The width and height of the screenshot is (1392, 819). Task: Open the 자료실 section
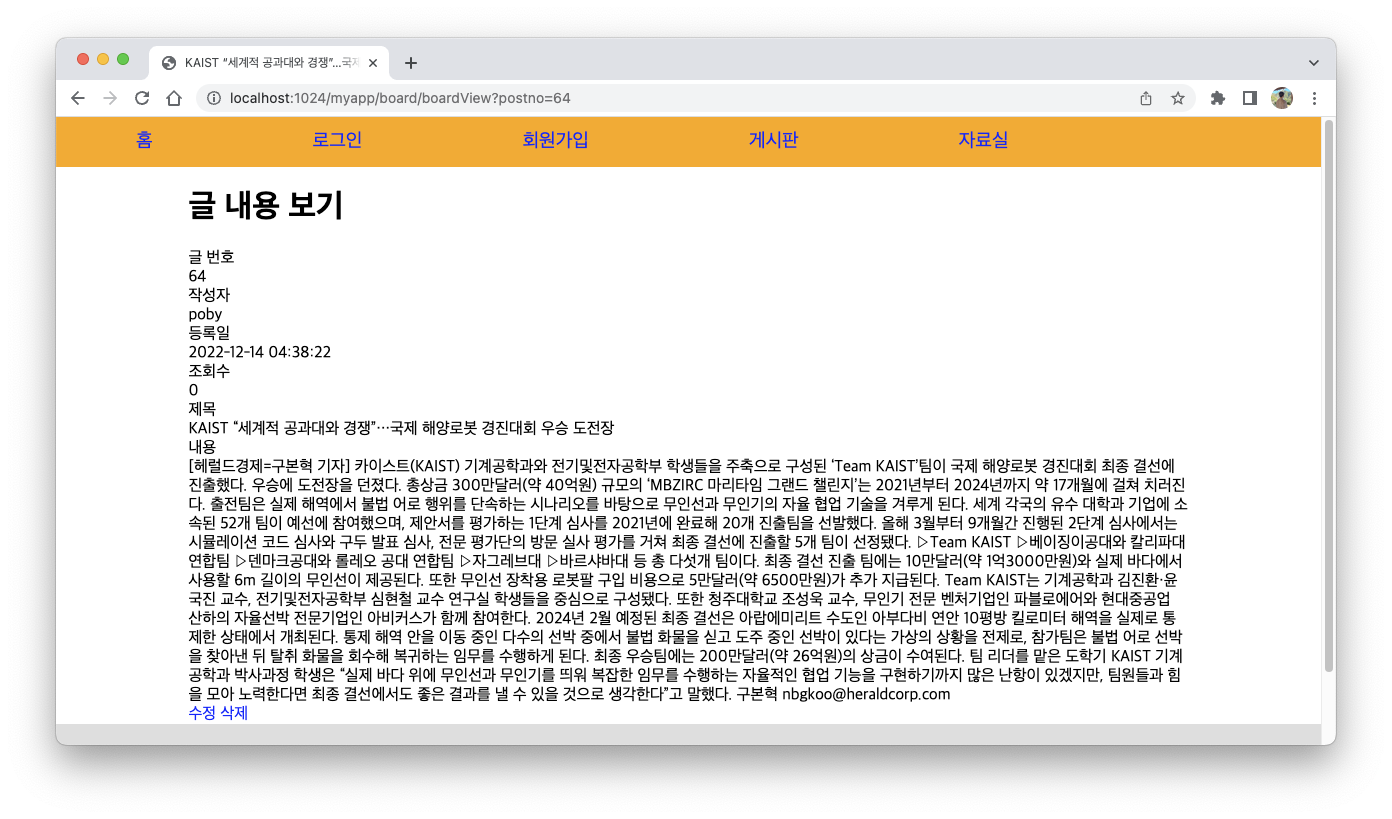pos(983,140)
